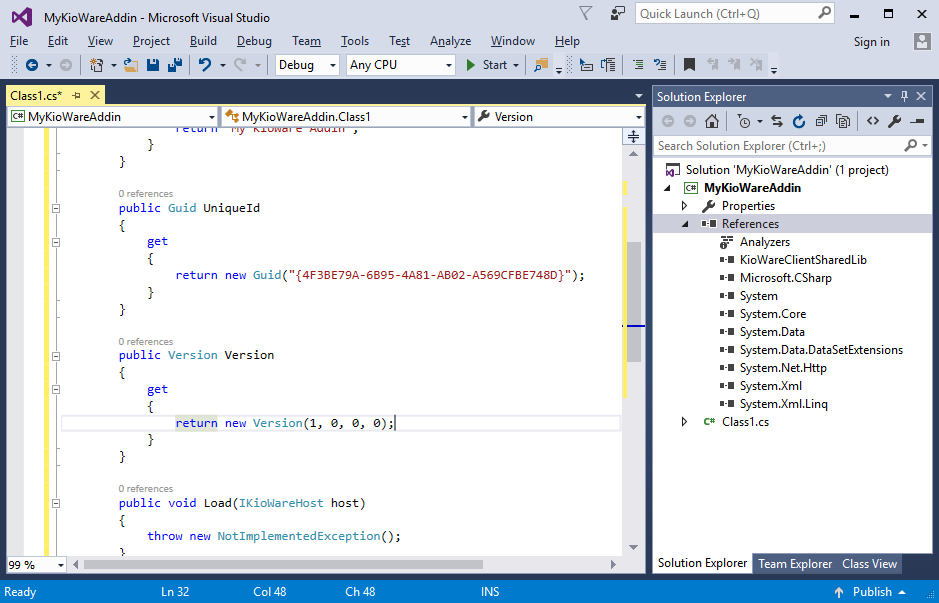Switch to the Class View tab
This screenshot has height=603, width=939.
click(869, 564)
